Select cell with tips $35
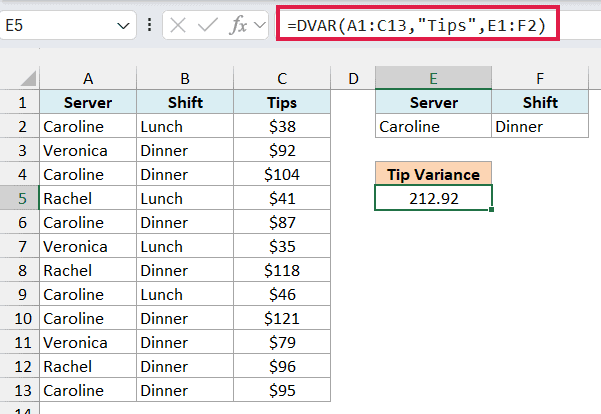The width and height of the screenshot is (601, 414). click(282, 246)
